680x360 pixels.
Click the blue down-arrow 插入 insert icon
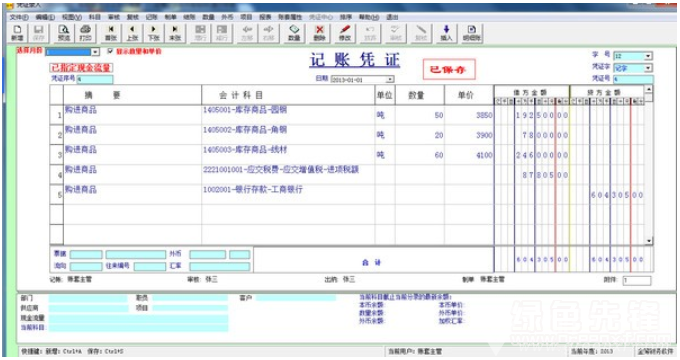(446, 33)
